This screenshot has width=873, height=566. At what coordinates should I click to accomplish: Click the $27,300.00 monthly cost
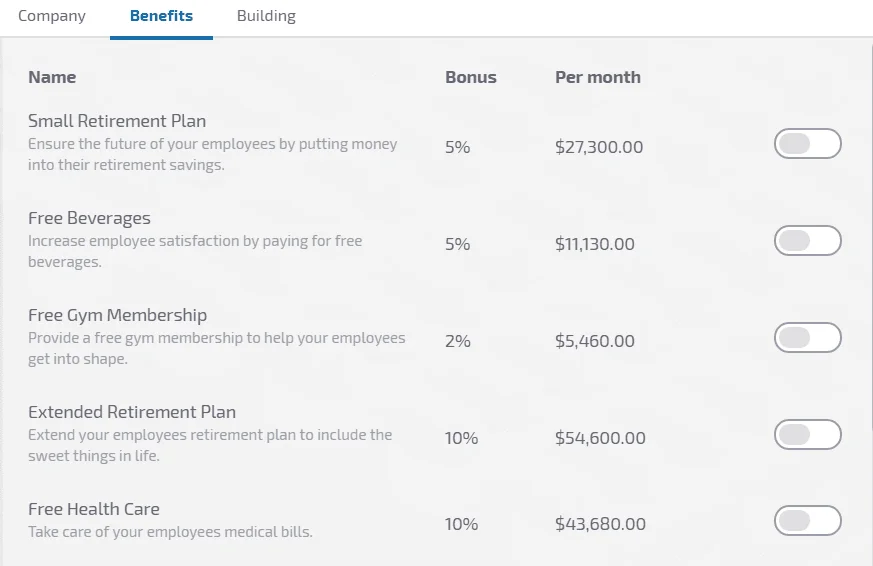(x=599, y=147)
